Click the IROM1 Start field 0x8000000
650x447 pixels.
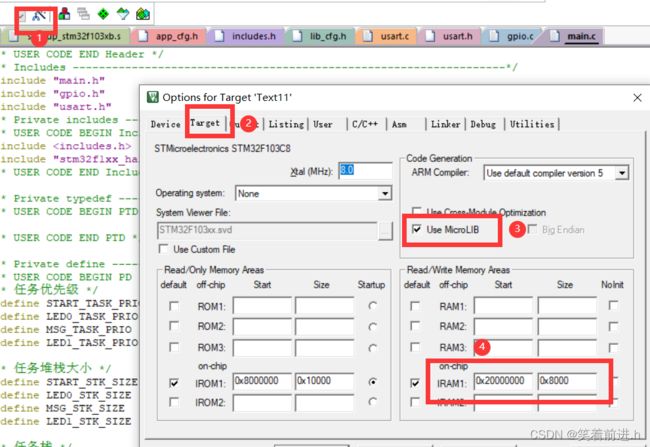coord(262,381)
